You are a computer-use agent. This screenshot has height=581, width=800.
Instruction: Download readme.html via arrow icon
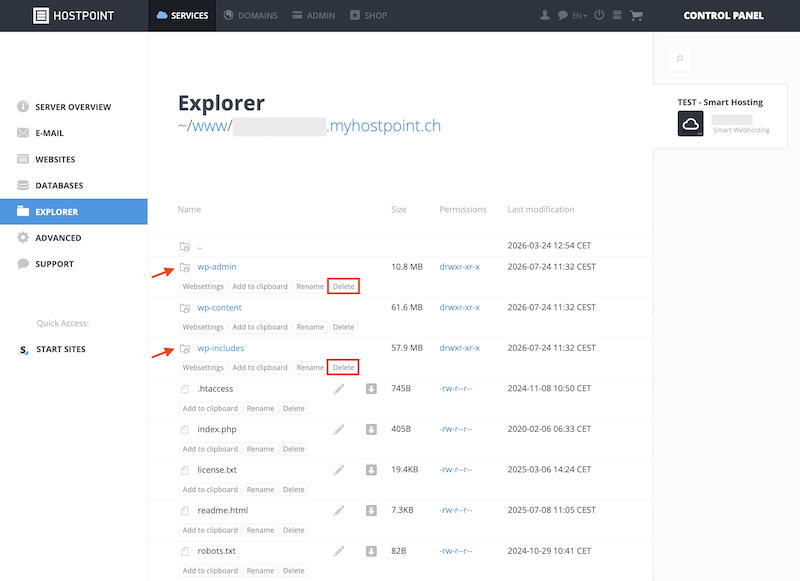[371, 510]
